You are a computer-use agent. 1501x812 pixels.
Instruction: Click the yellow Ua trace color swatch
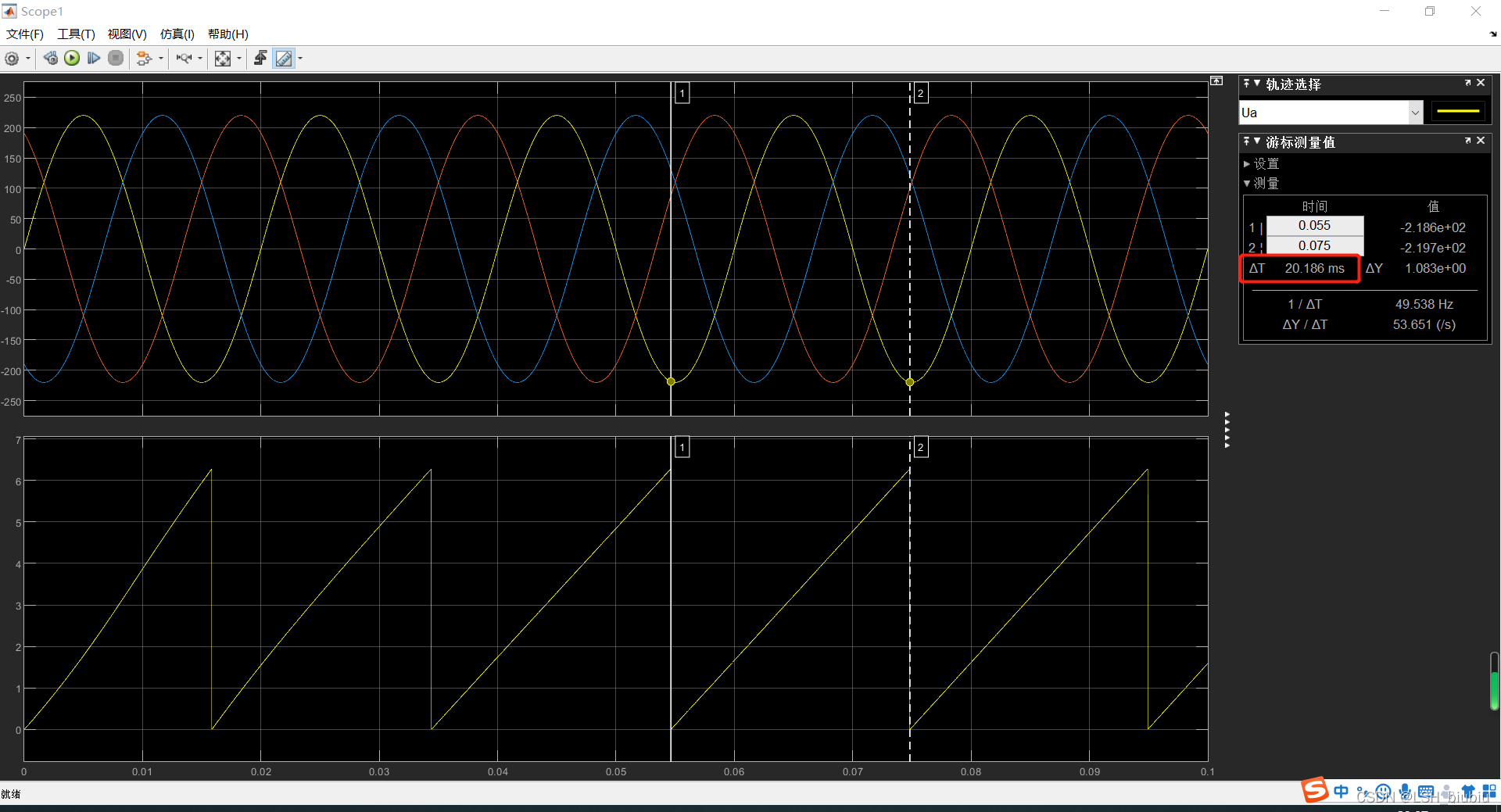(x=1458, y=112)
